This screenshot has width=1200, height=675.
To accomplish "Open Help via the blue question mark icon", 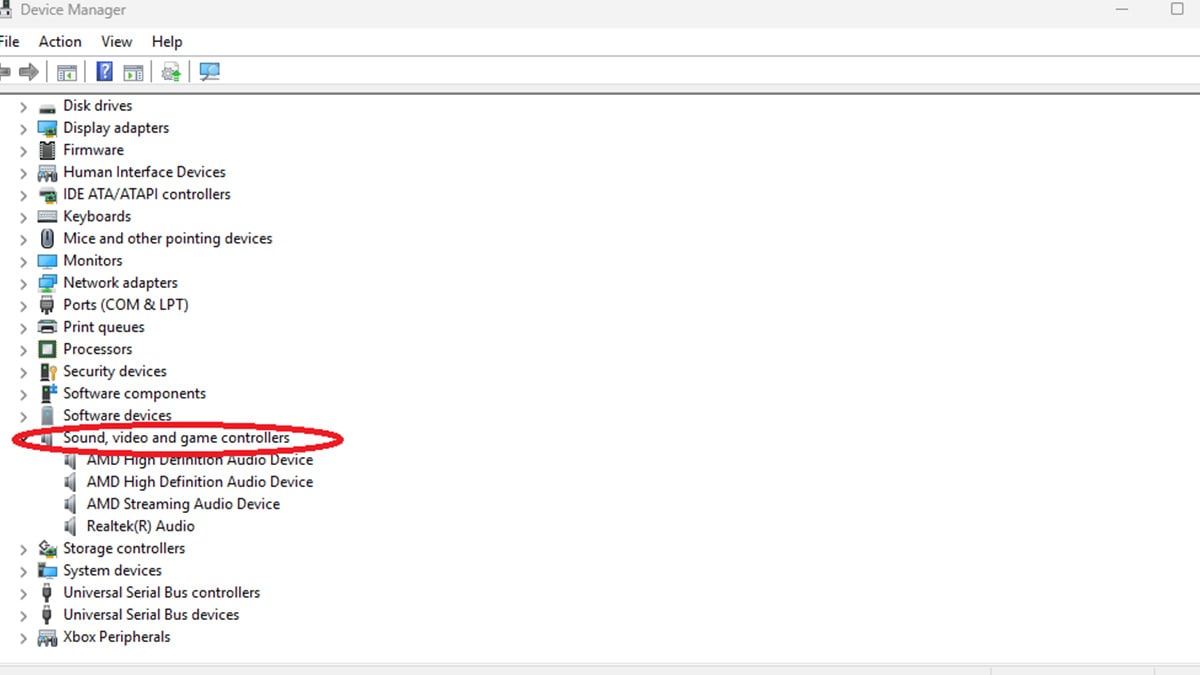I will tap(104, 72).
